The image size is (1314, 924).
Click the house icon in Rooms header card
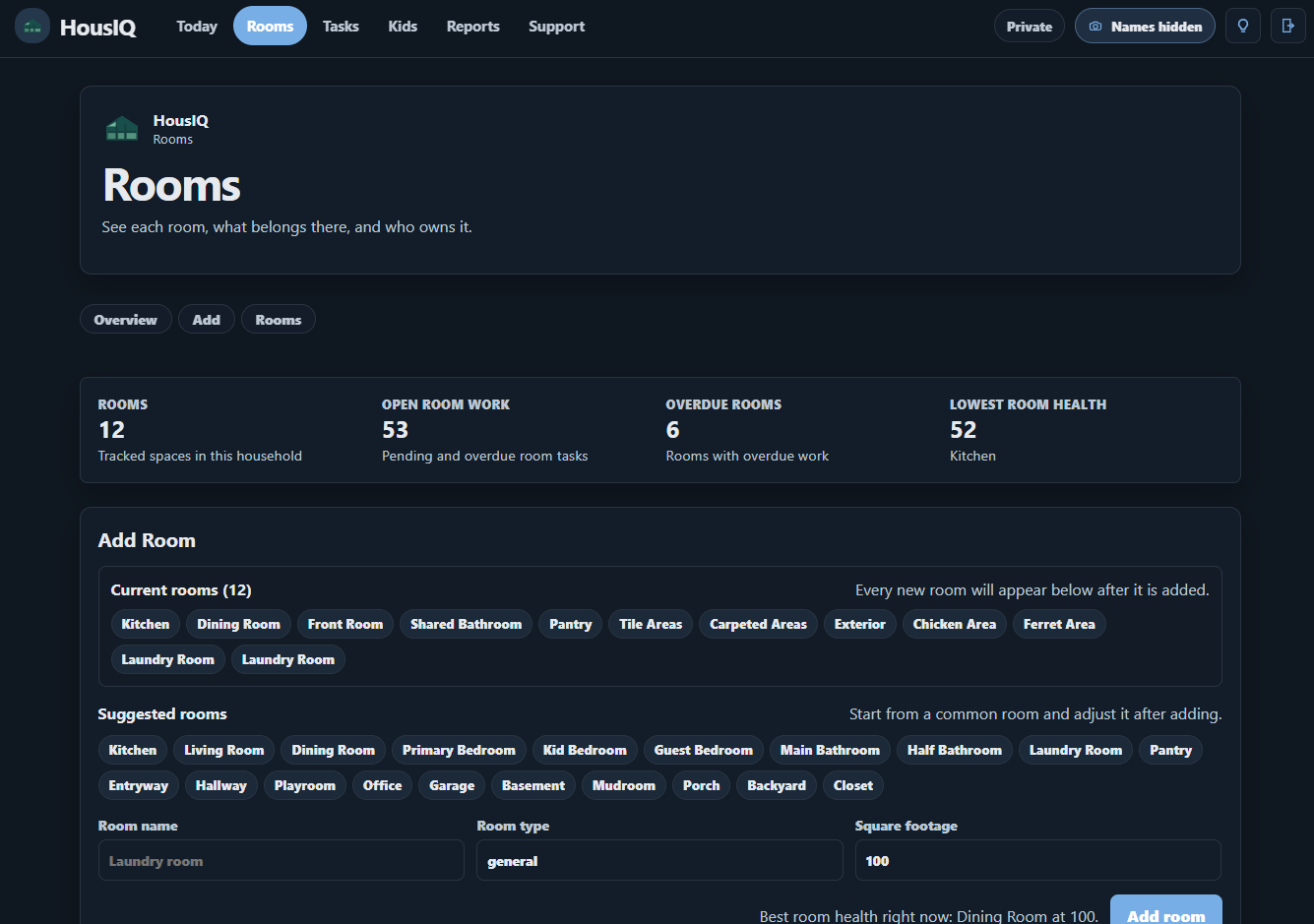tap(122, 129)
